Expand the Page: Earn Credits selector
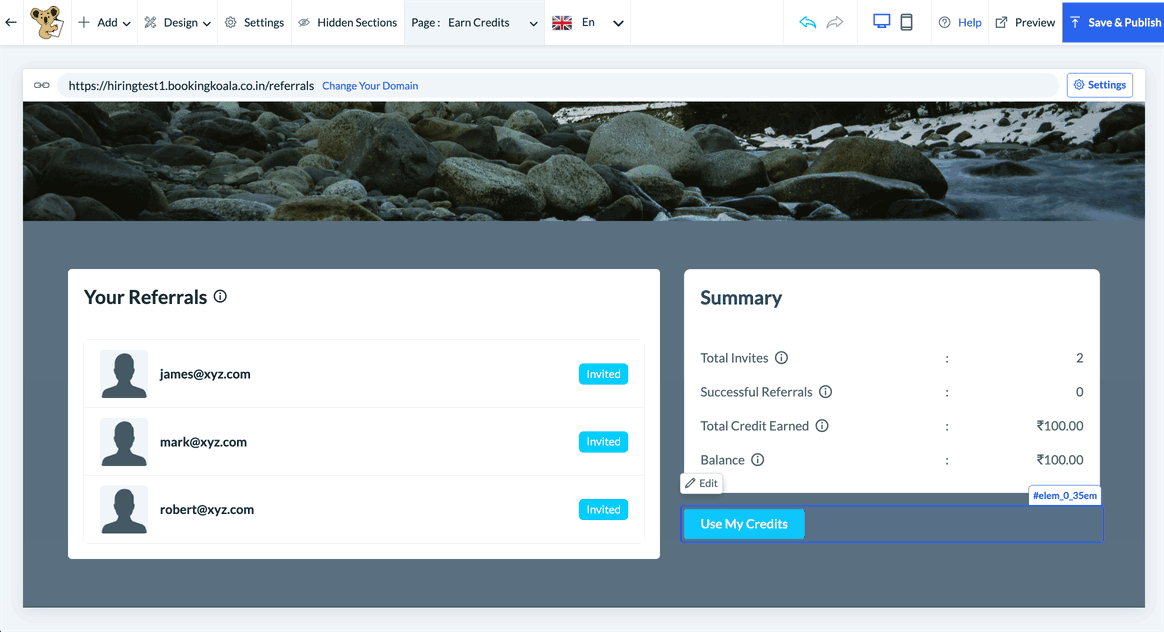 coord(474,22)
